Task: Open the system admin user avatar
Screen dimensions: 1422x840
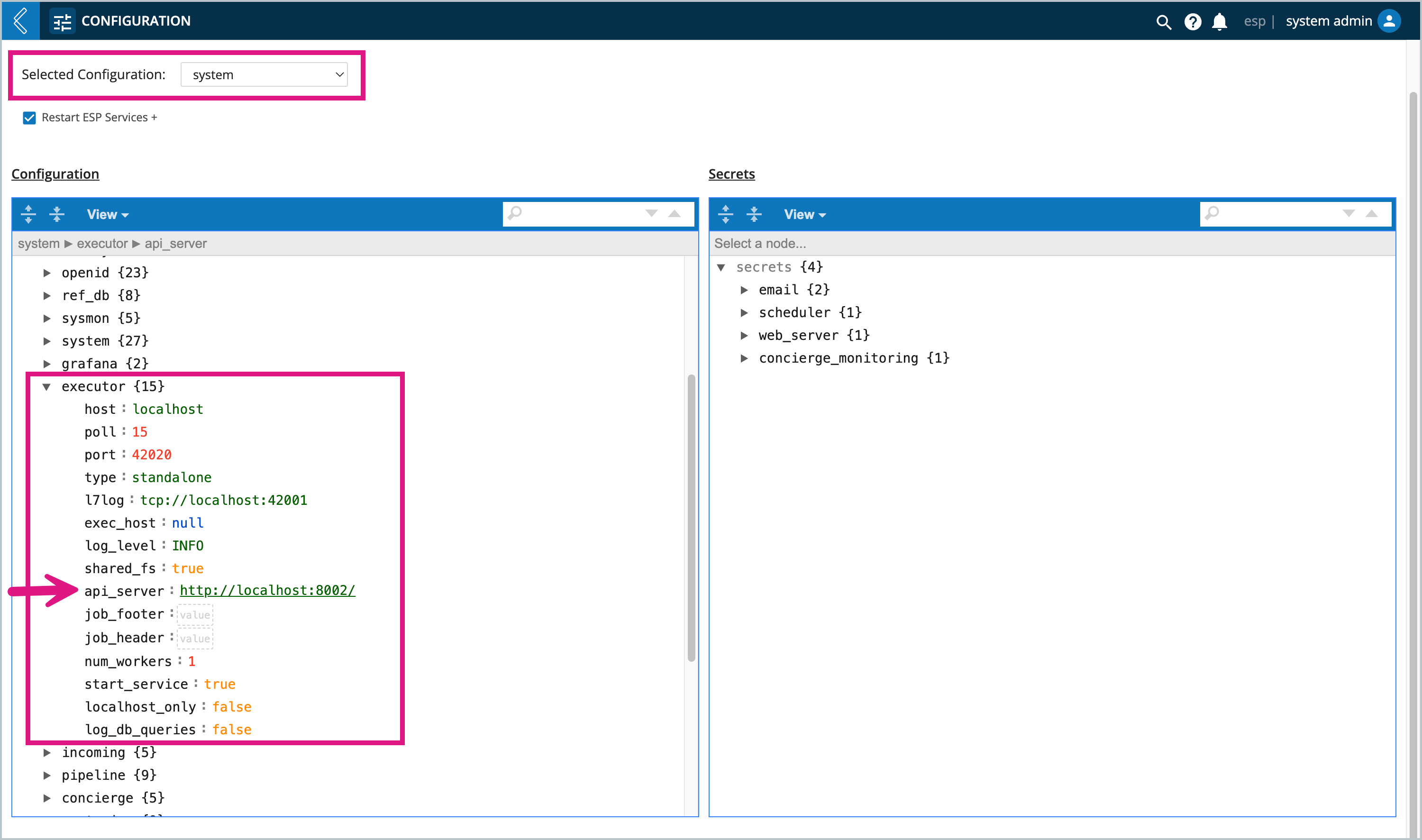Action: click(x=1389, y=21)
